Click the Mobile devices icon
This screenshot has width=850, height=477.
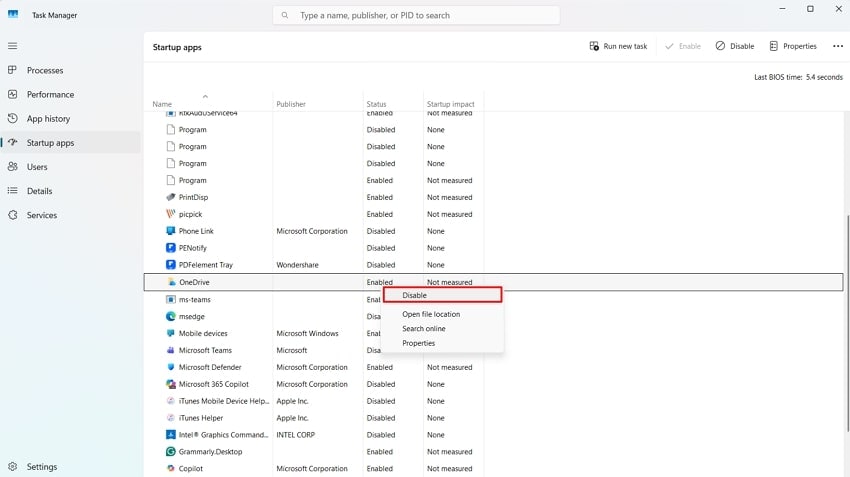[171, 333]
